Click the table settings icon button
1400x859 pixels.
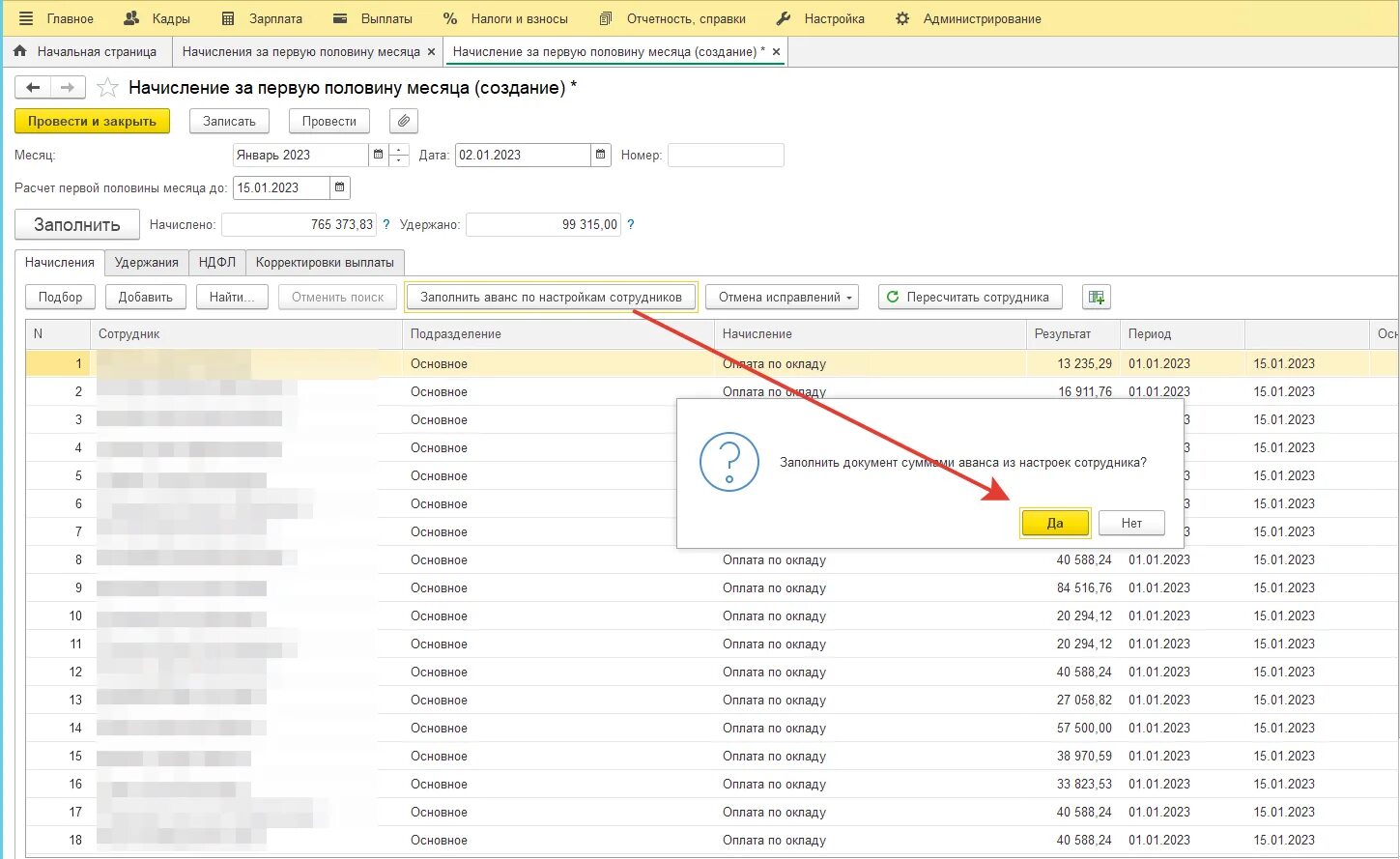coord(1097,297)
